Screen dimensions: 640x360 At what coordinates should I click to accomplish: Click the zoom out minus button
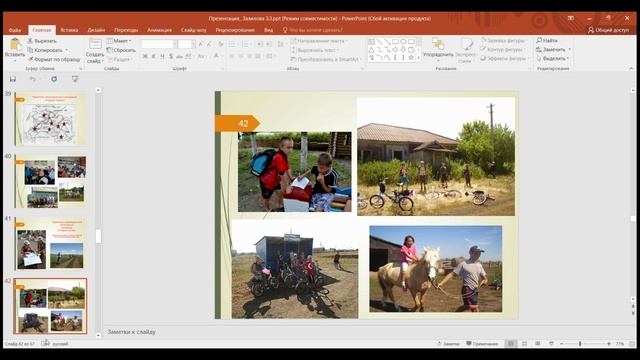click(x=562, y=344)
